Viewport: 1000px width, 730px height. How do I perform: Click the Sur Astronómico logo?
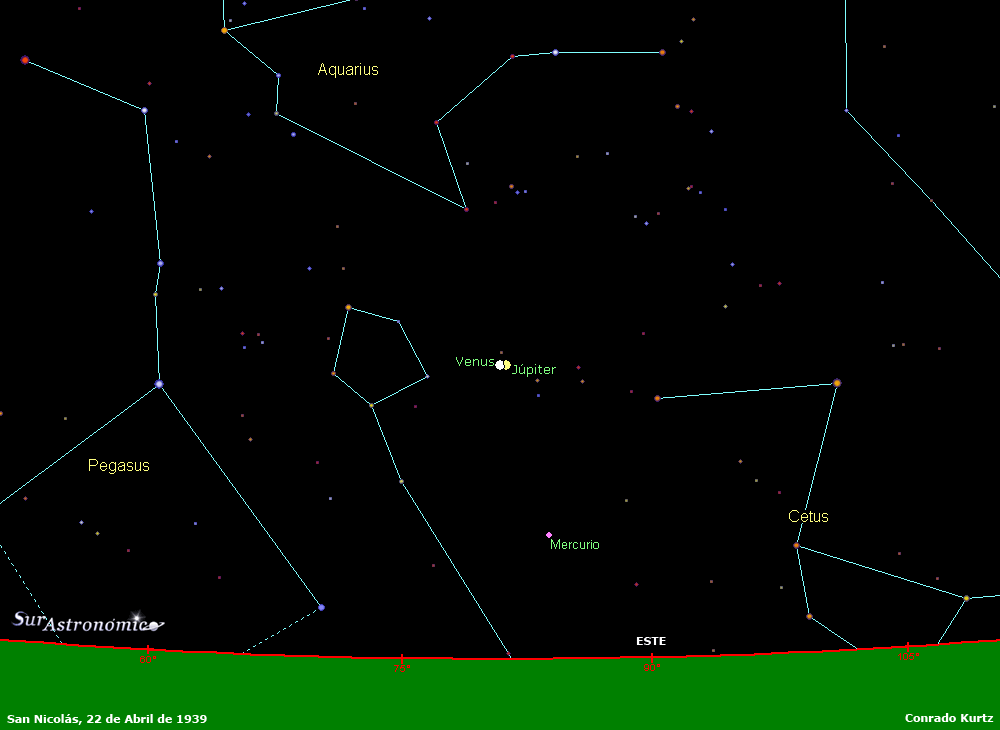(x=87, y=622)
